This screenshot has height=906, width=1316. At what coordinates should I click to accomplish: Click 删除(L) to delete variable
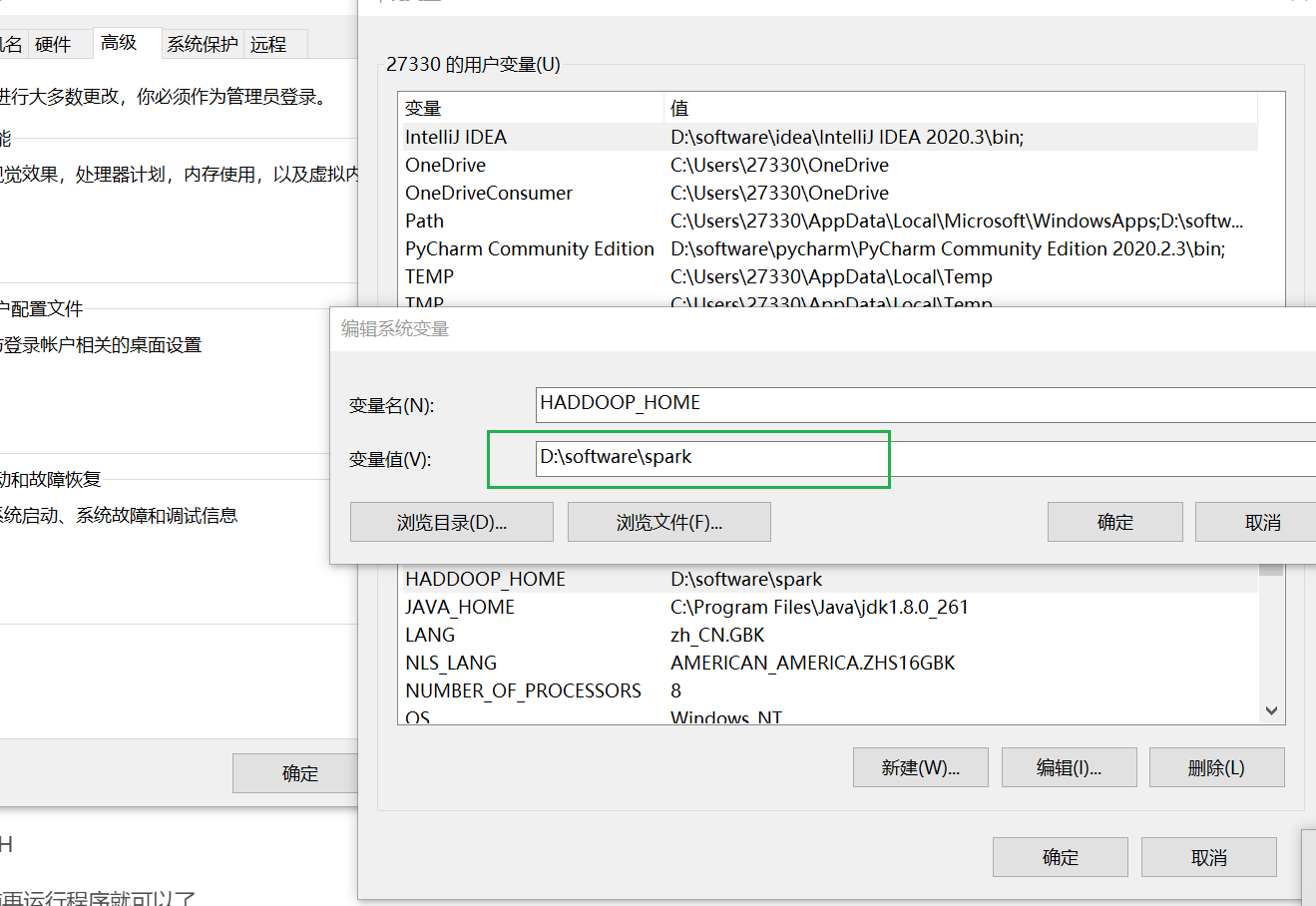[x=1216, y=766]
